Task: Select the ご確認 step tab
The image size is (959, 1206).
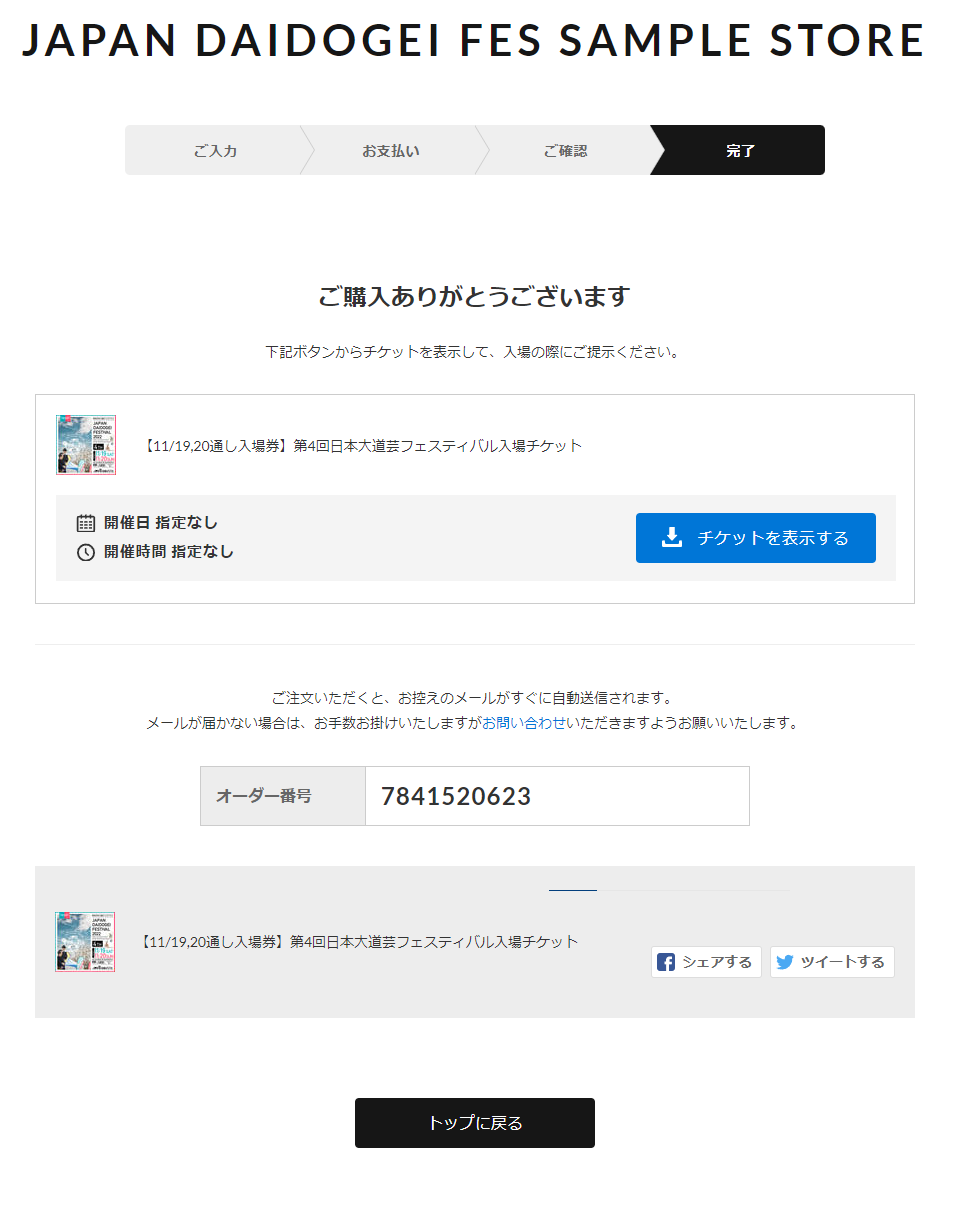Action: 565,150
